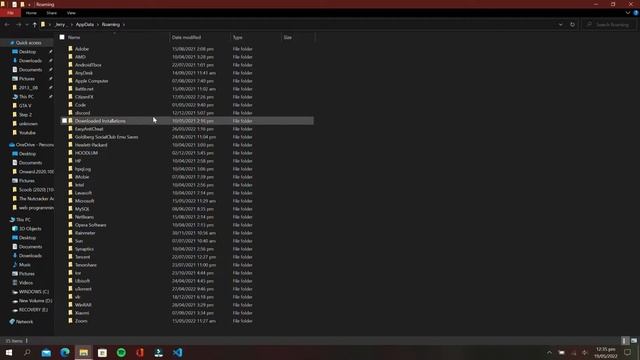Image resolution: width=640 pixels, height=360 pixels.
Task: Open the Home ribbon tab
Action: pos(31,13)
